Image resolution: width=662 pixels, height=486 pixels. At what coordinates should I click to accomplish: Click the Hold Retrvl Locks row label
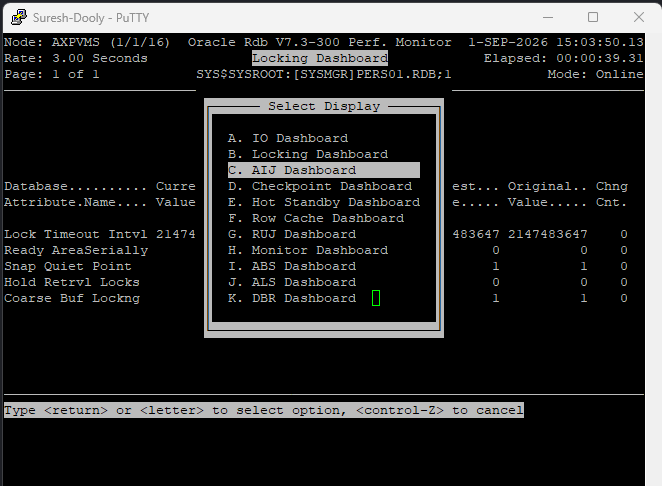pos(72,282)
